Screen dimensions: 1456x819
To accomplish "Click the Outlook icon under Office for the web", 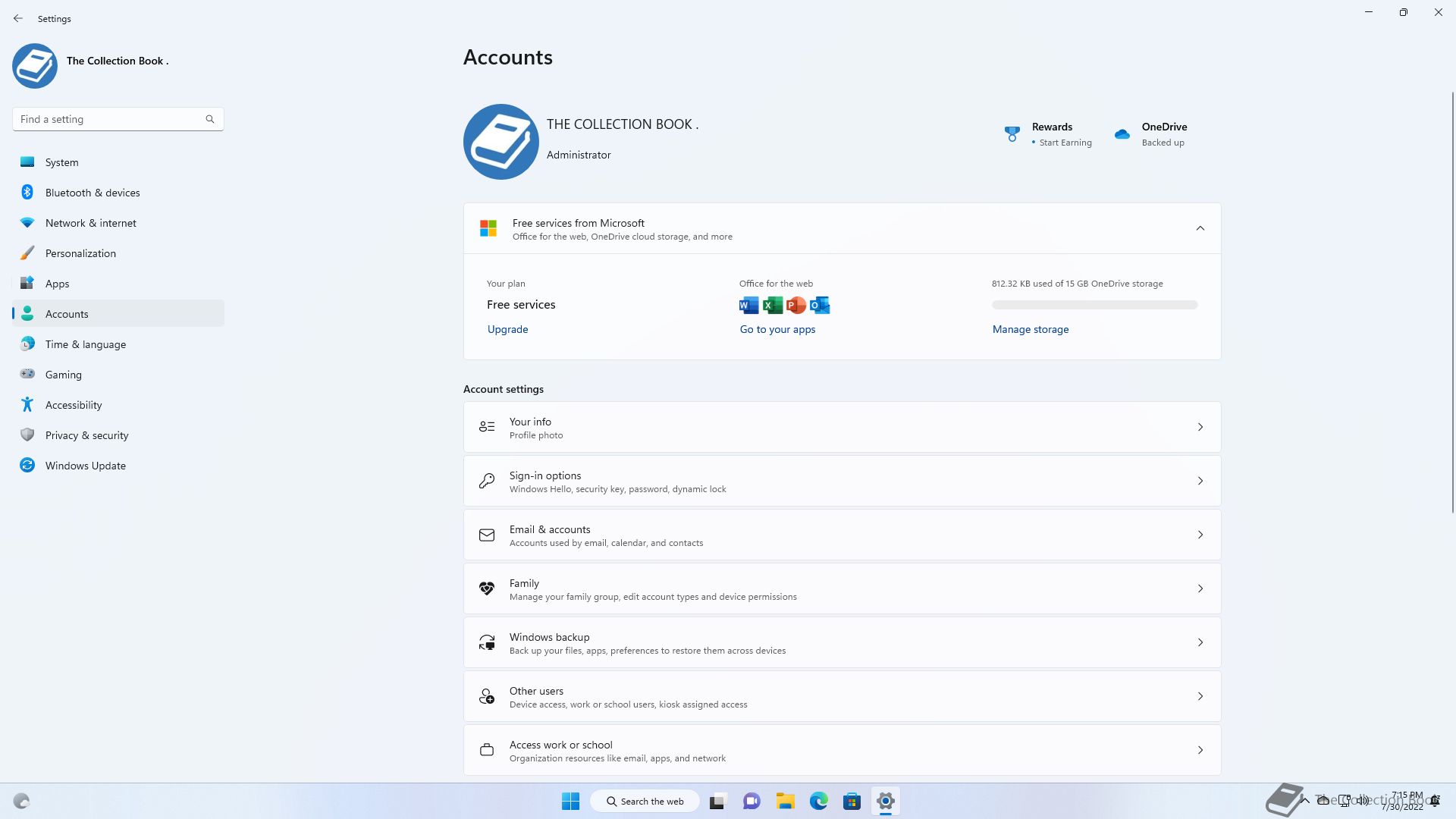I will click(820, 306).
